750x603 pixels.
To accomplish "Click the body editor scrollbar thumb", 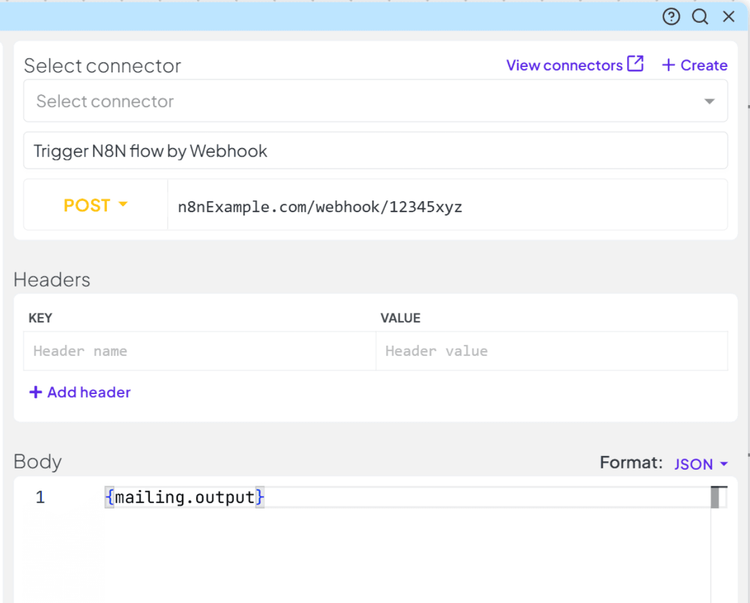I will (718, 497).
